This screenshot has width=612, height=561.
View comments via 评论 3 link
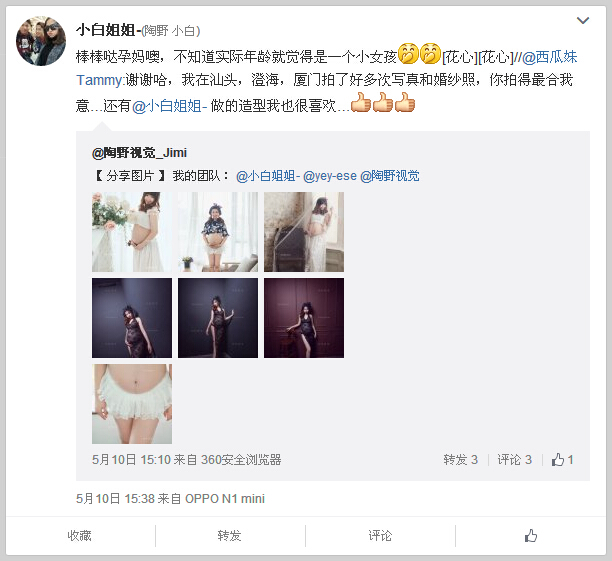tap(514, 459)
